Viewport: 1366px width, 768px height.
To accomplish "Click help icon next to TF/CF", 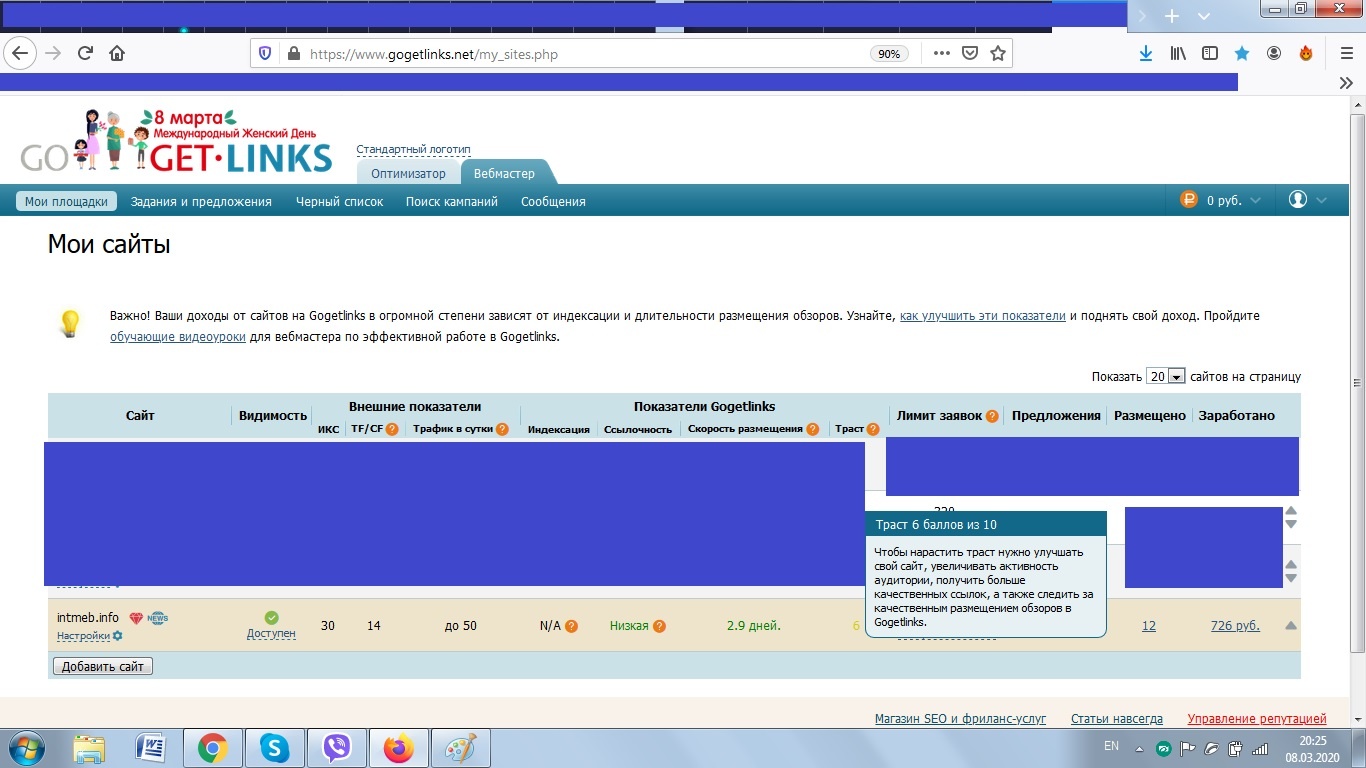I will pyautogui.click(x=392, y=430).
